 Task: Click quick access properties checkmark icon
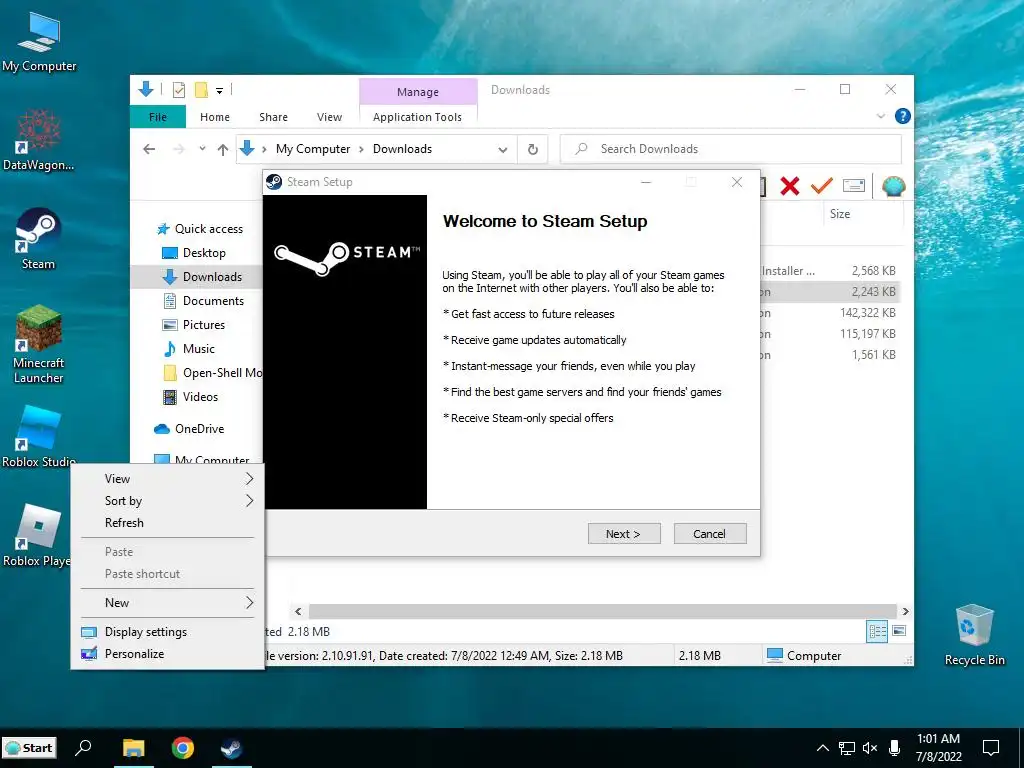click(179, 90)
